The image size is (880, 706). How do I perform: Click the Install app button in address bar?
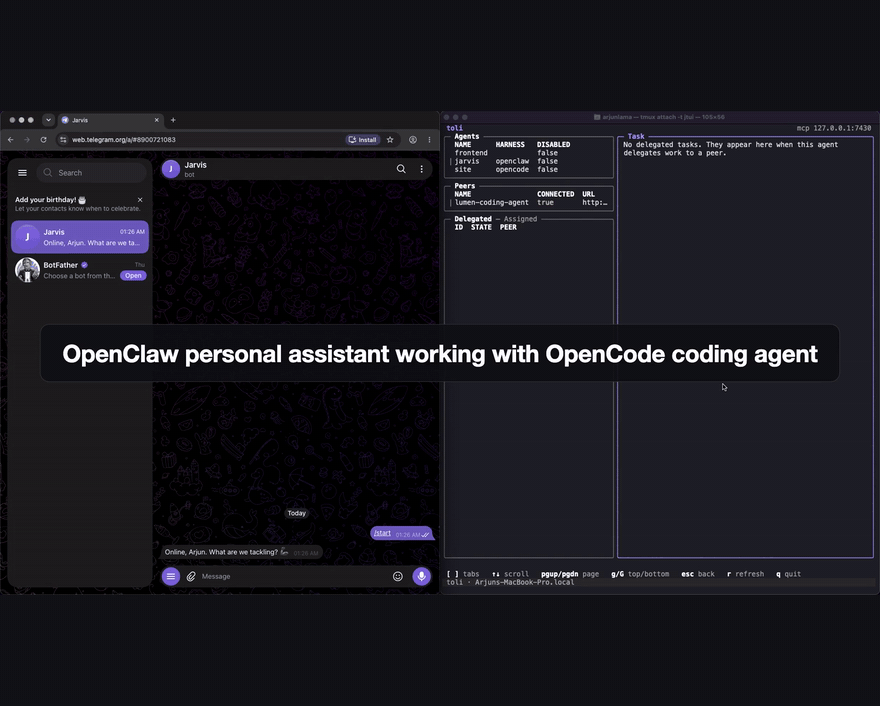363,140
